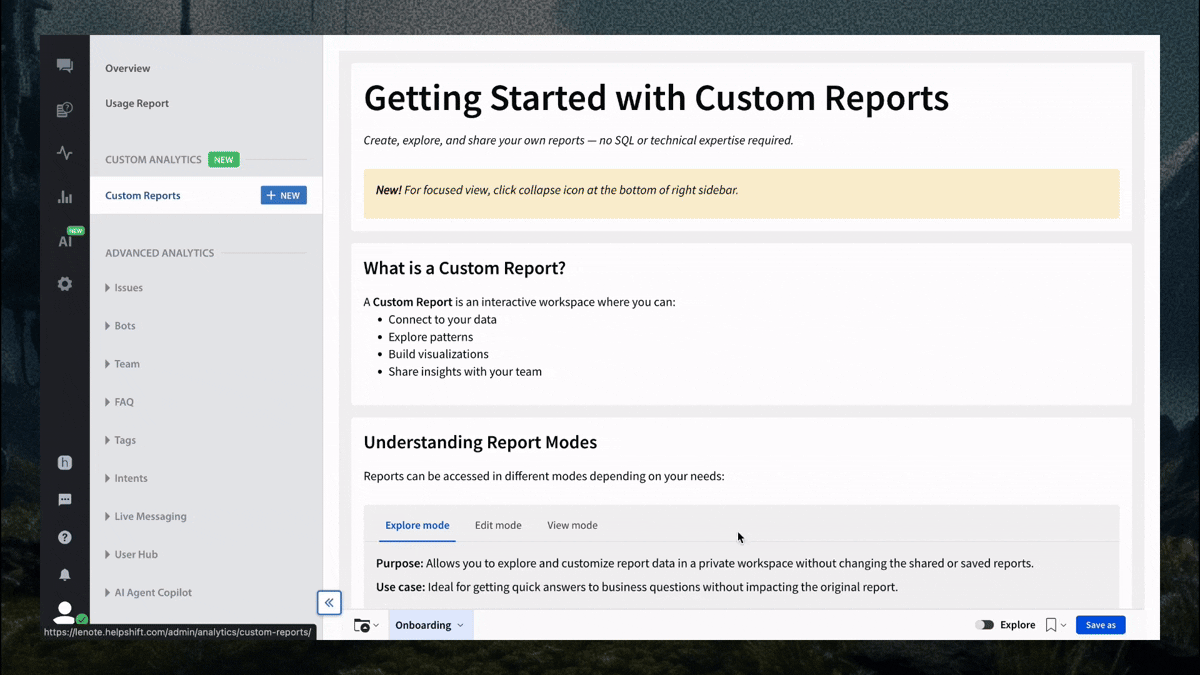
Task: Switch to the View mode tab
Action: pyautogui.click(x=572, y=525)
